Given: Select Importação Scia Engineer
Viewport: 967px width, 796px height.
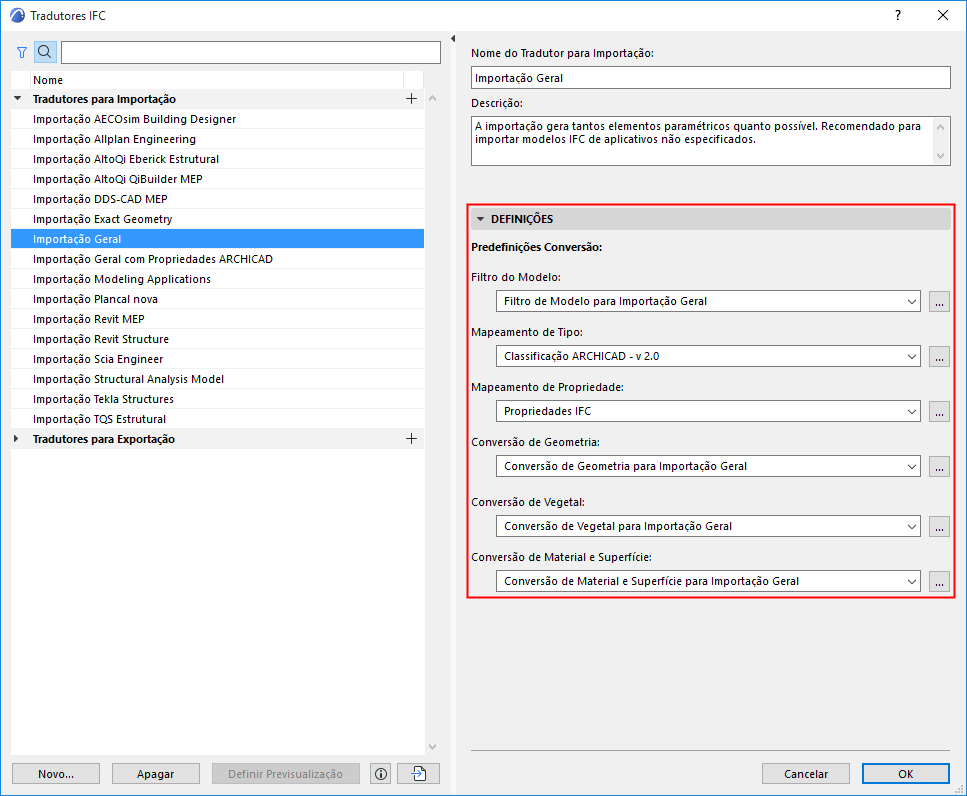Looking at the screenshot, I should pos(217,359).
